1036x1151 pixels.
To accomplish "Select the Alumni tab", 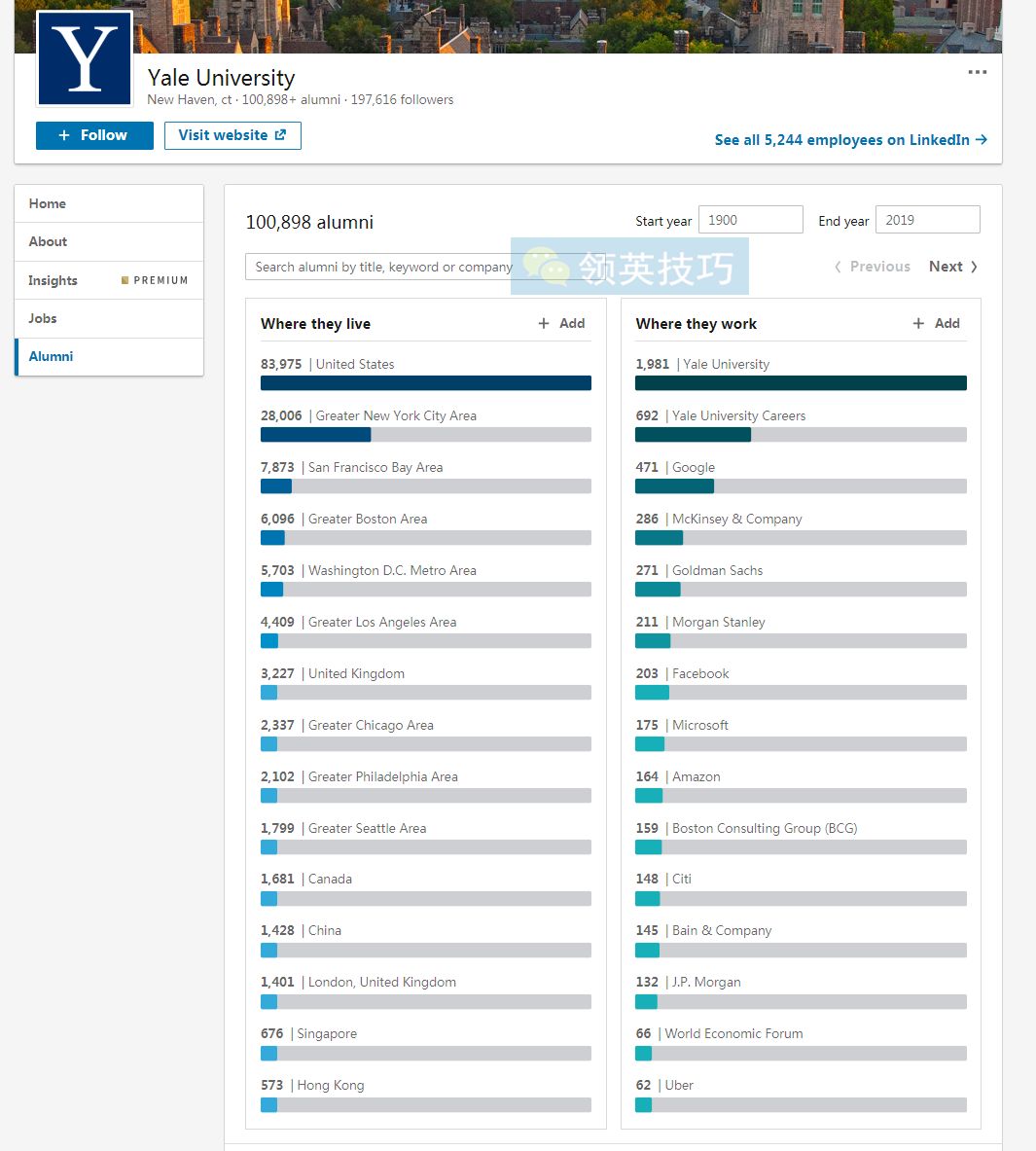I will (109, 357).
